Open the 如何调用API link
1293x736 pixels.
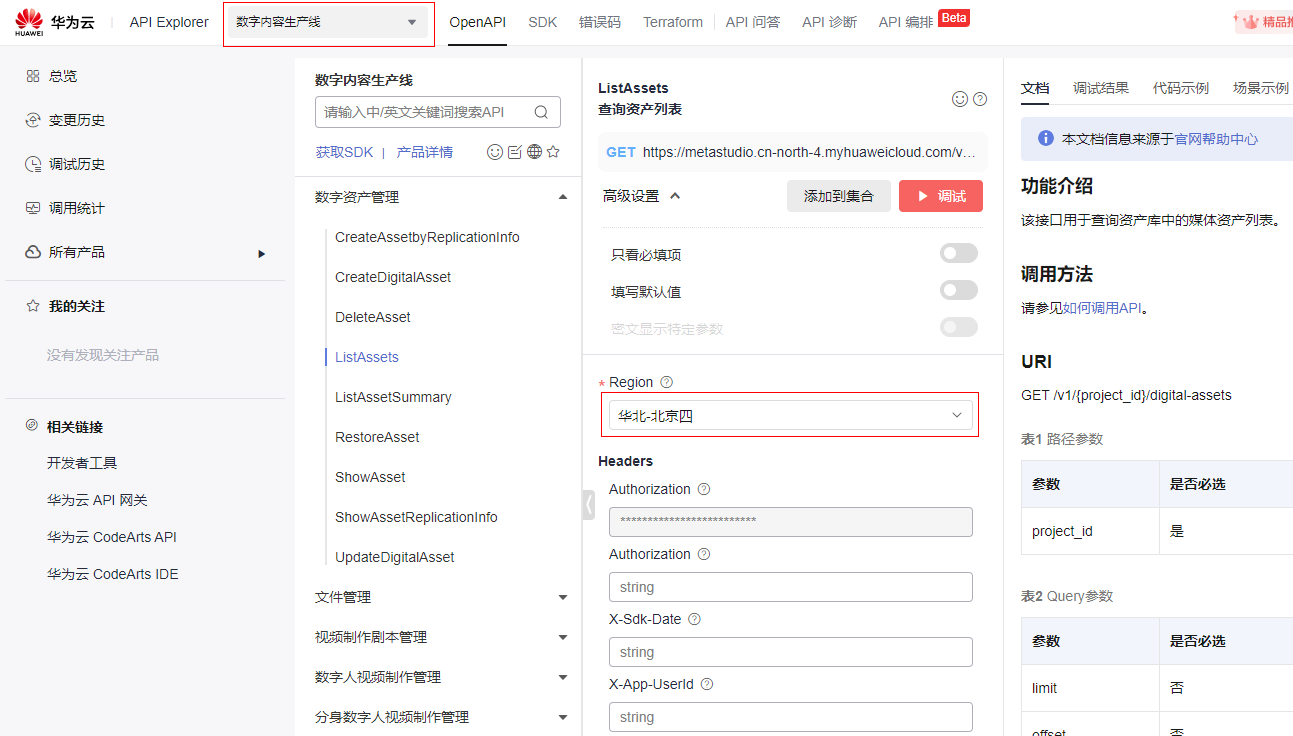(x=1101, y=308)
